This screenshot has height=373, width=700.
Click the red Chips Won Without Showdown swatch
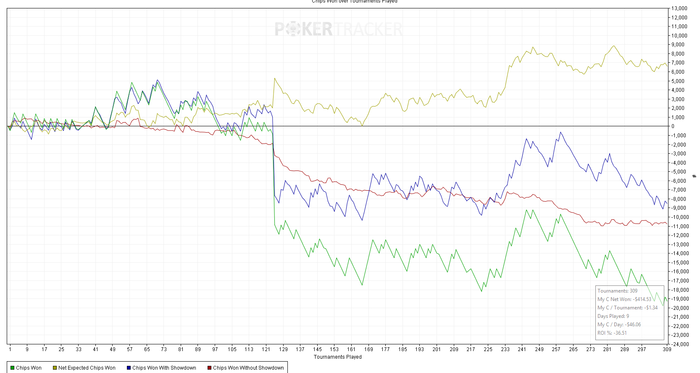209,368
